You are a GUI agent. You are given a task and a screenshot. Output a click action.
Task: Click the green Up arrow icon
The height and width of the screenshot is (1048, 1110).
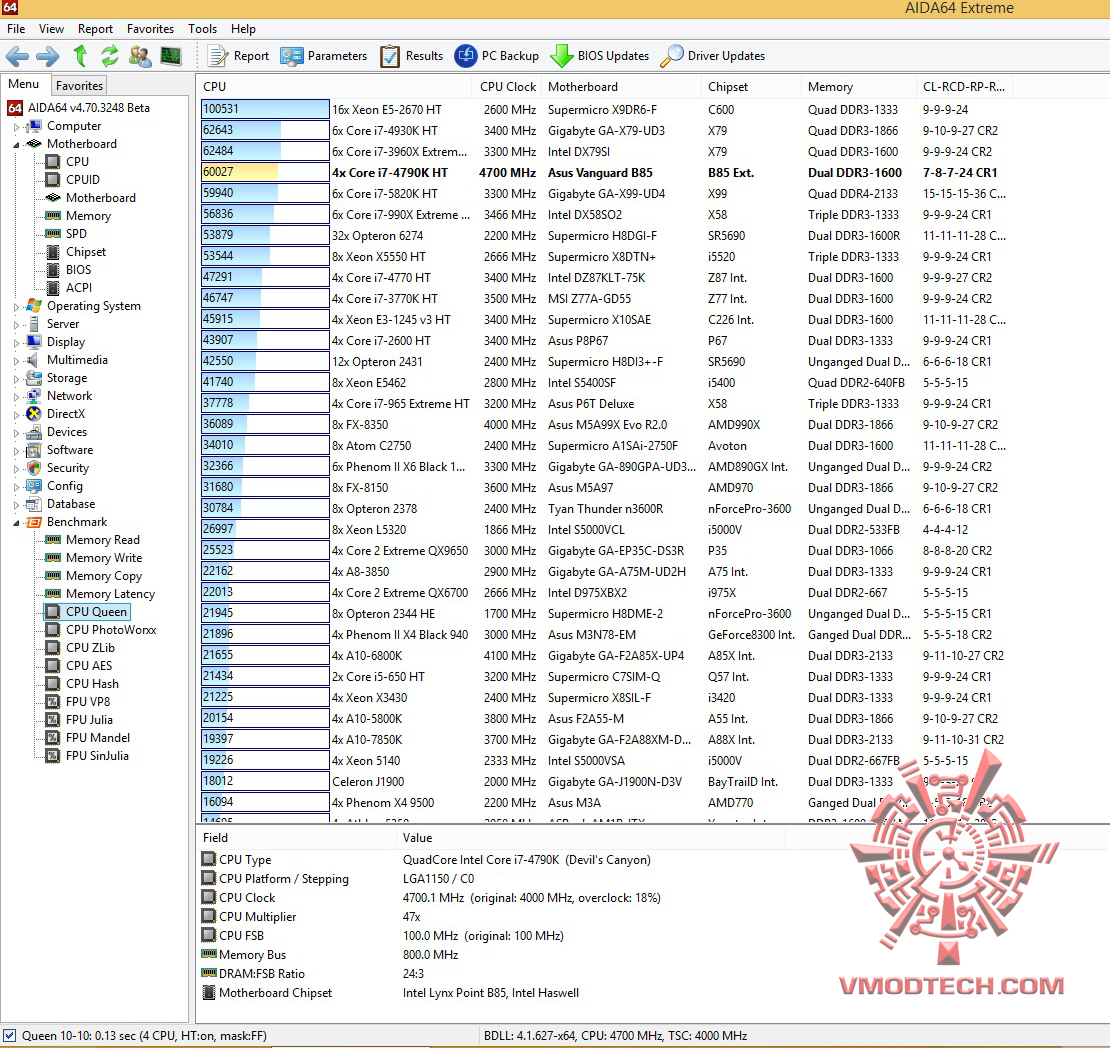click(x=80, y=56)
